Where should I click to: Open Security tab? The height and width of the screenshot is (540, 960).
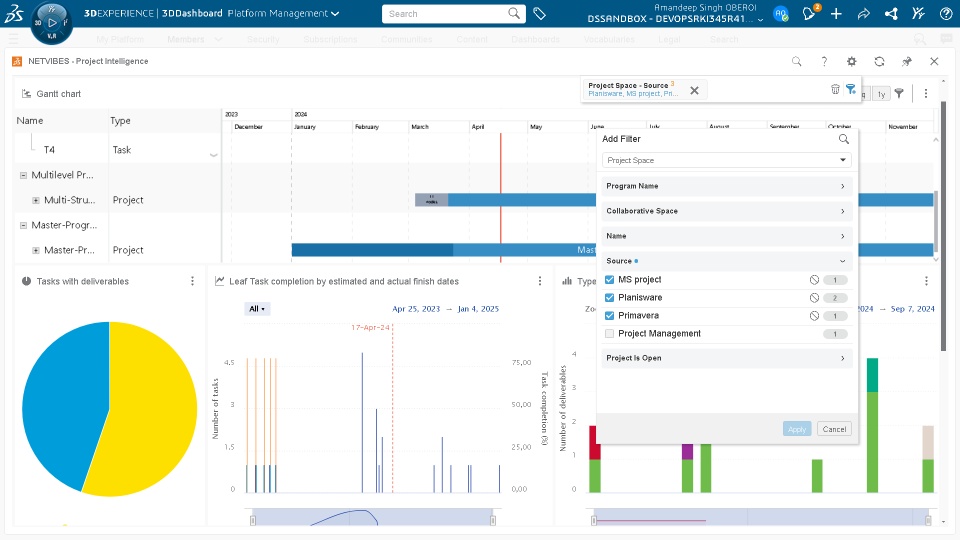click(x=263, y=39)
